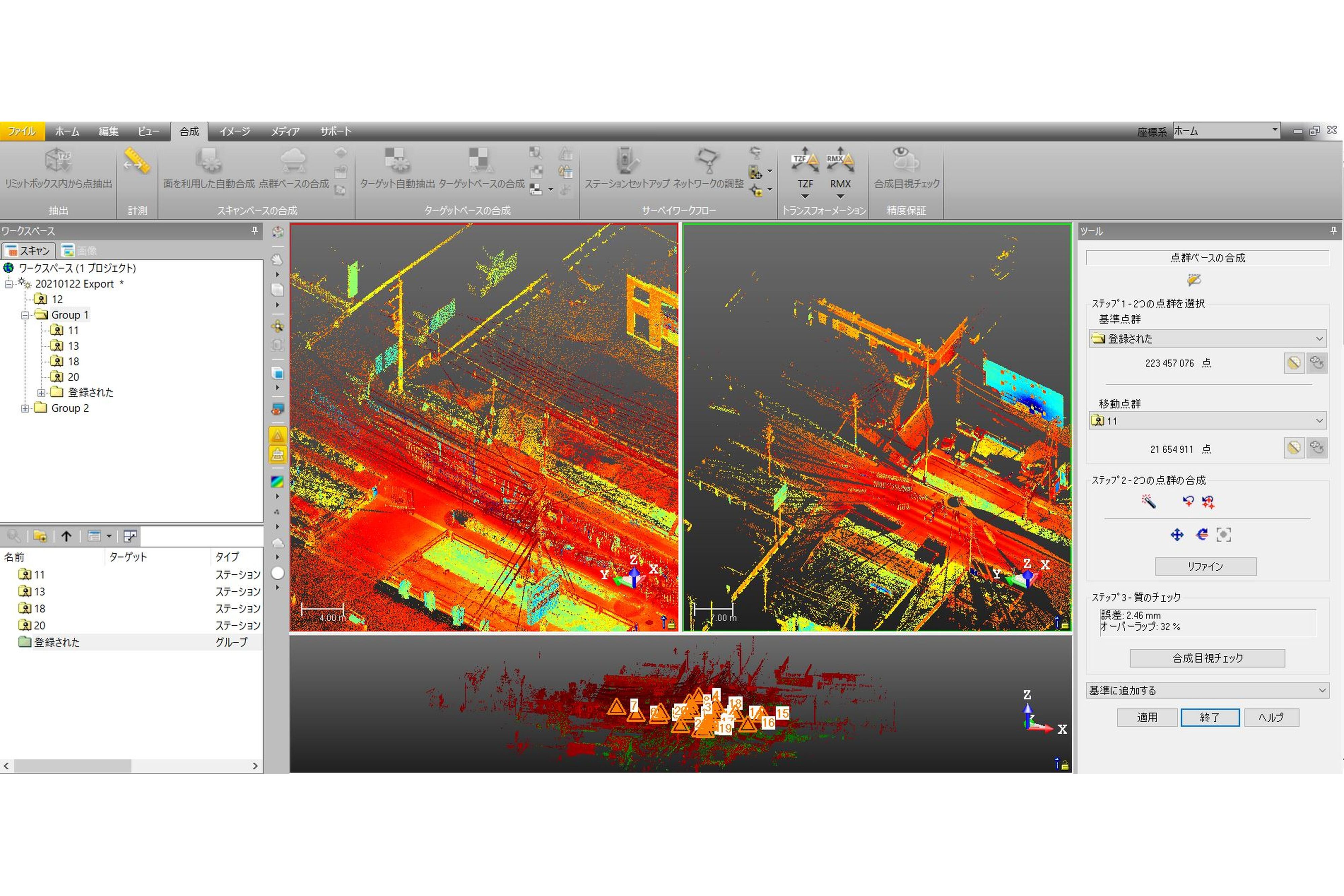Open the イメージ ribbon tab
This screenshot has height=896, width=1344.
[x=235, y=131]
